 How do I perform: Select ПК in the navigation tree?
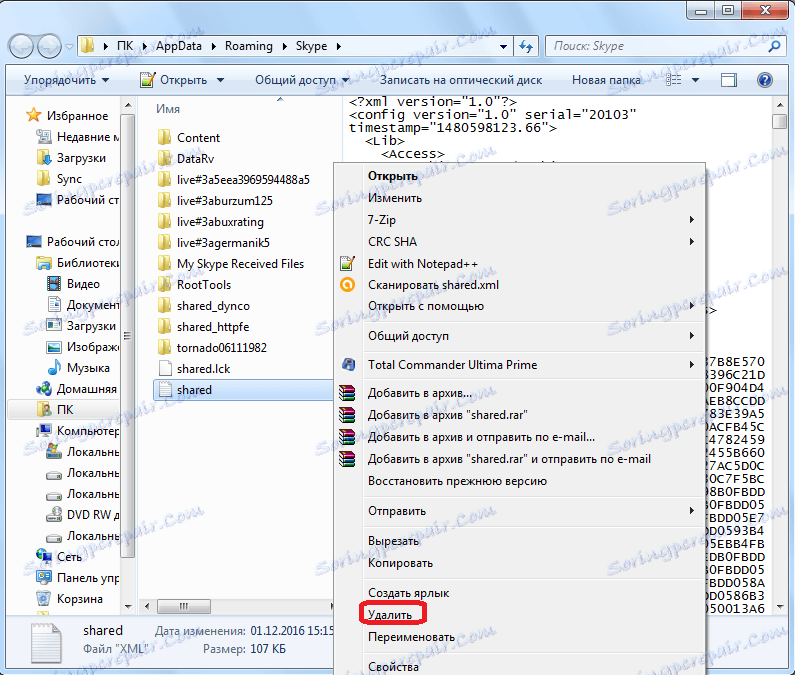[65, 409]
